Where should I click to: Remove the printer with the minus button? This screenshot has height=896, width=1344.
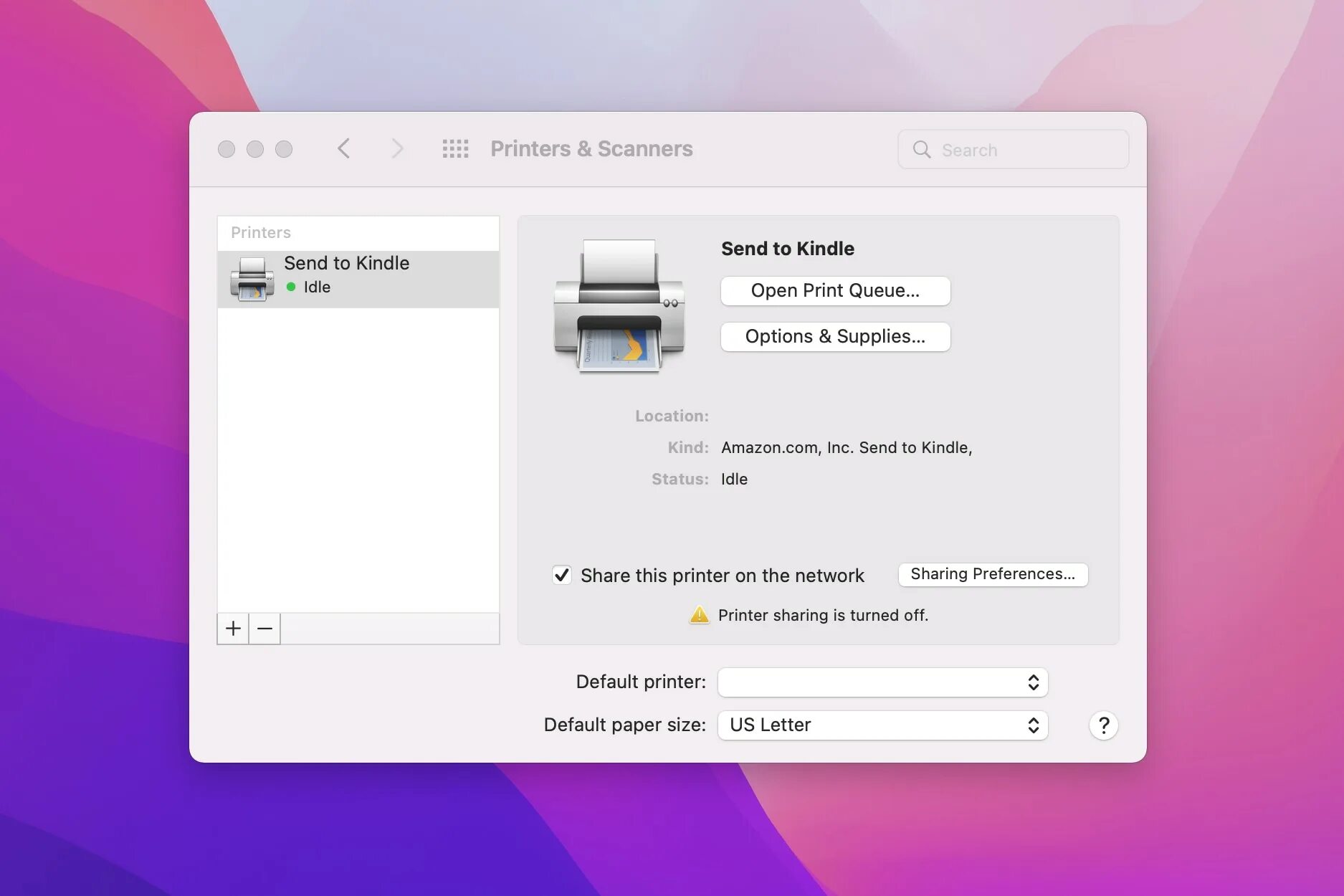tap(264, 629)
